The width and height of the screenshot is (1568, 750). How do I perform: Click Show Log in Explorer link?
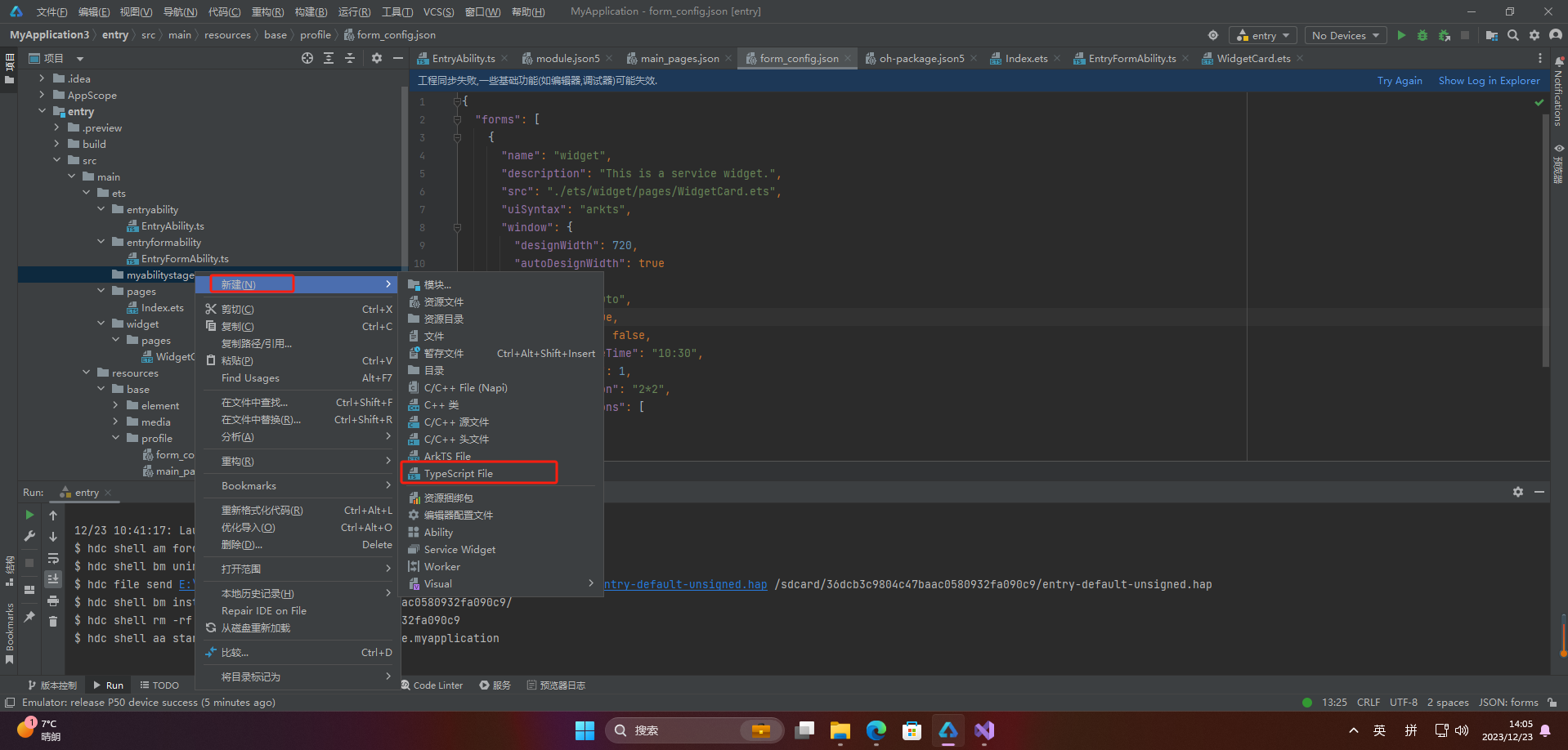(1489, 80)
